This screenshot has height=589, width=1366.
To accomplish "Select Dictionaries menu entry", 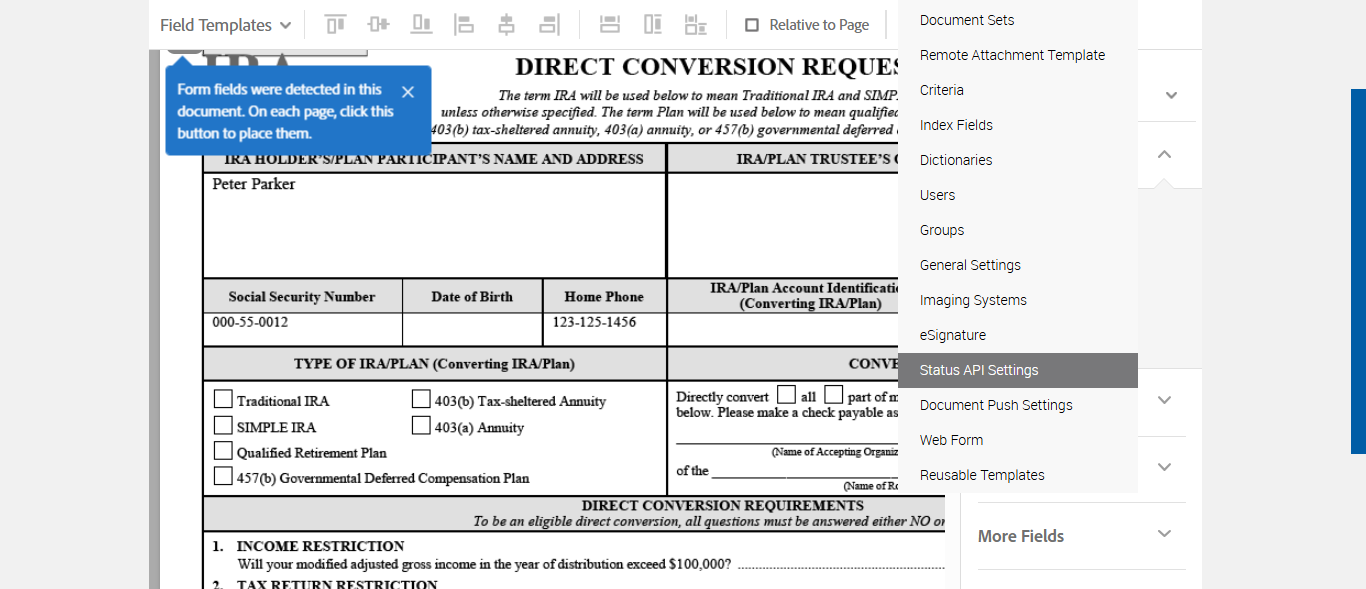I will 1018,160.
